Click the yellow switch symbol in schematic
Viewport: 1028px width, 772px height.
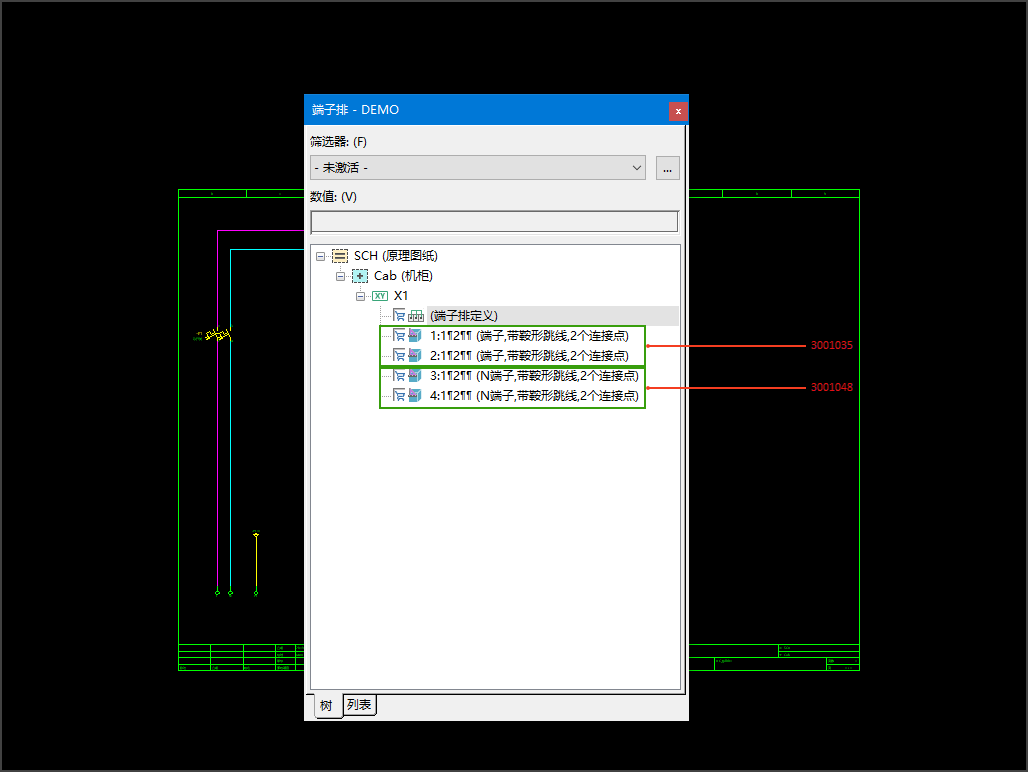(x=219, y=335)
